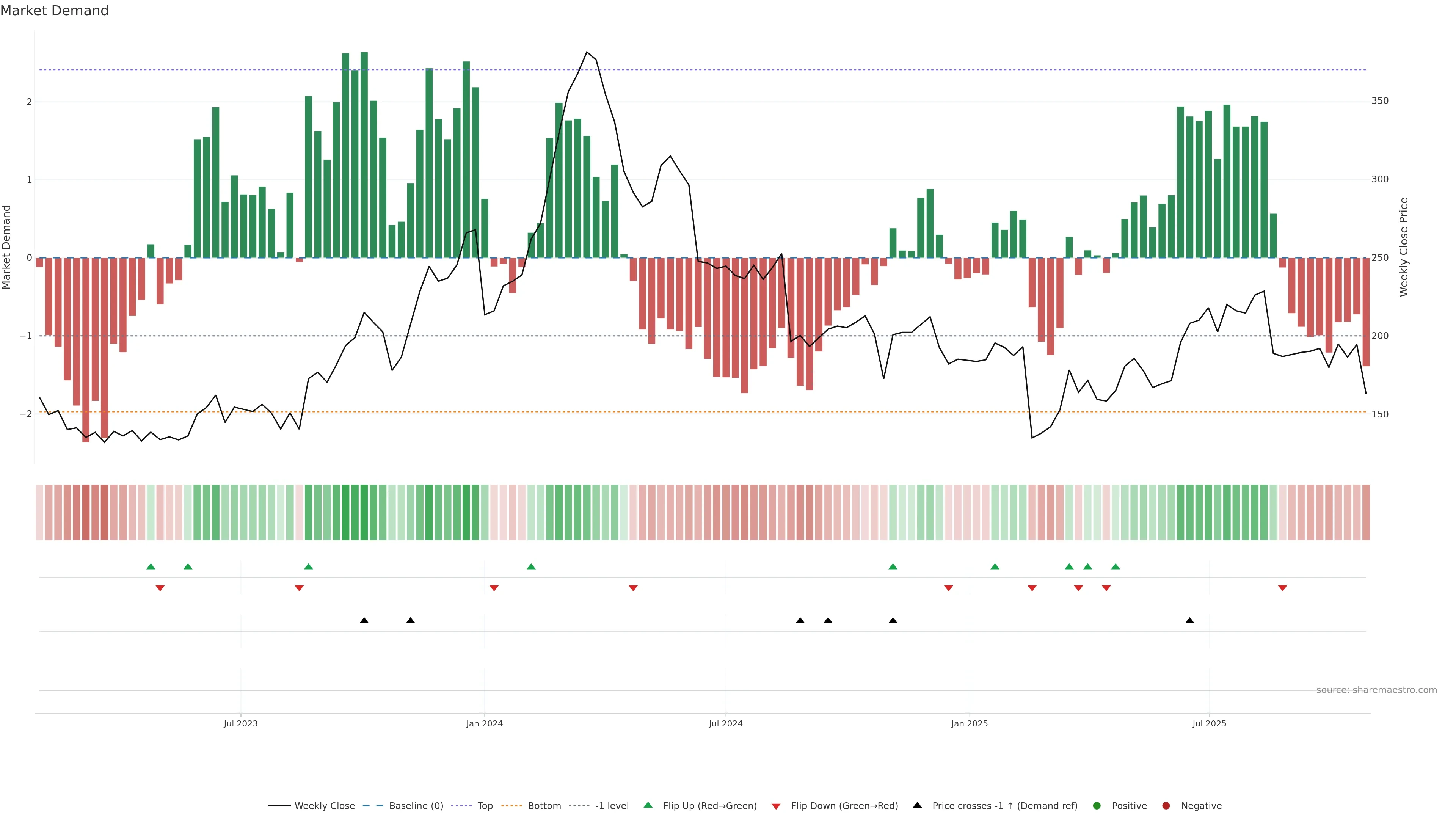This screenshot has height=819, width=1456.
Task: Click the Jan 2024 x-axis label
Action: [x=485, y=724]
